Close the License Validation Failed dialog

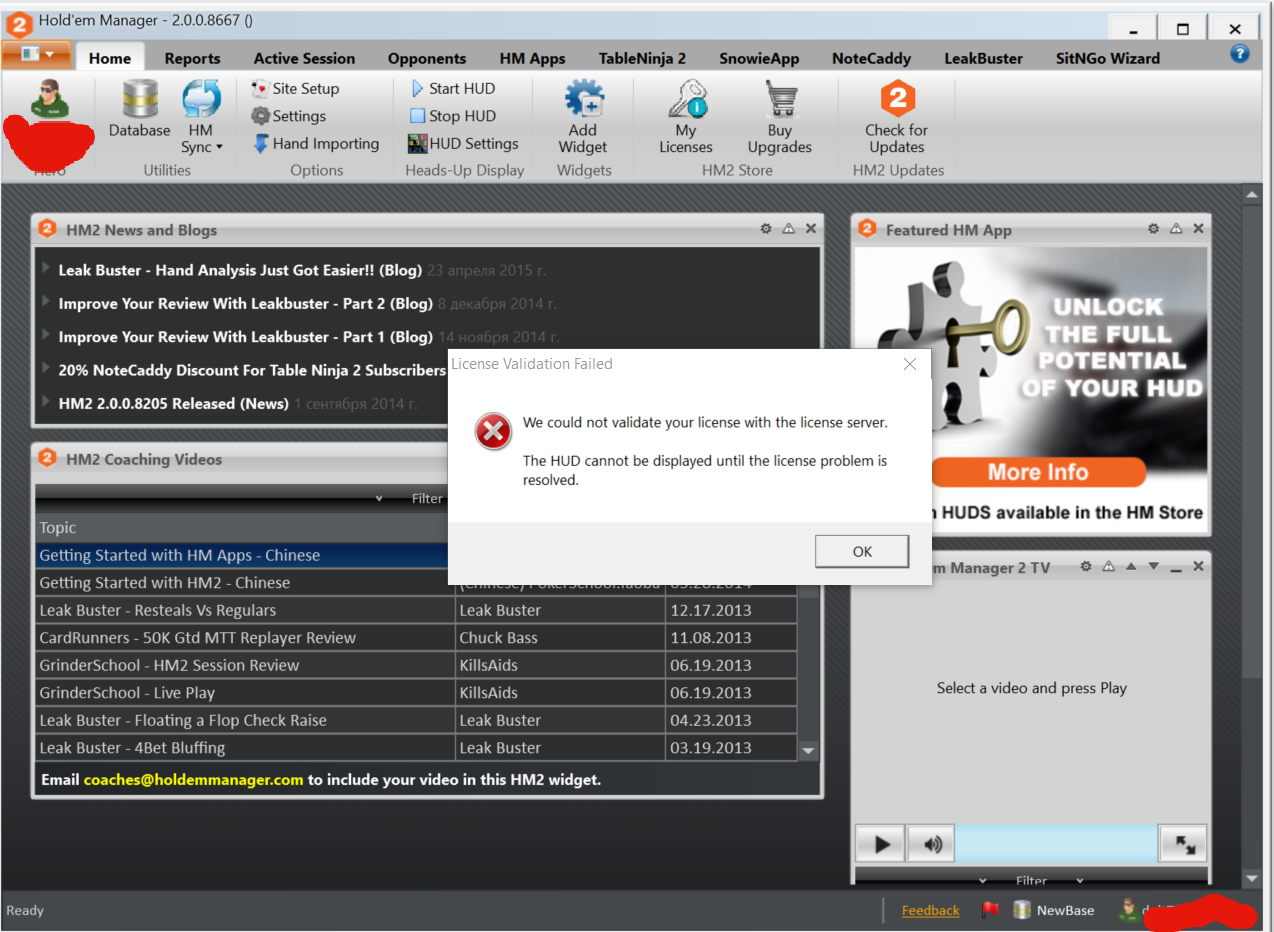(x=909, y=364)
